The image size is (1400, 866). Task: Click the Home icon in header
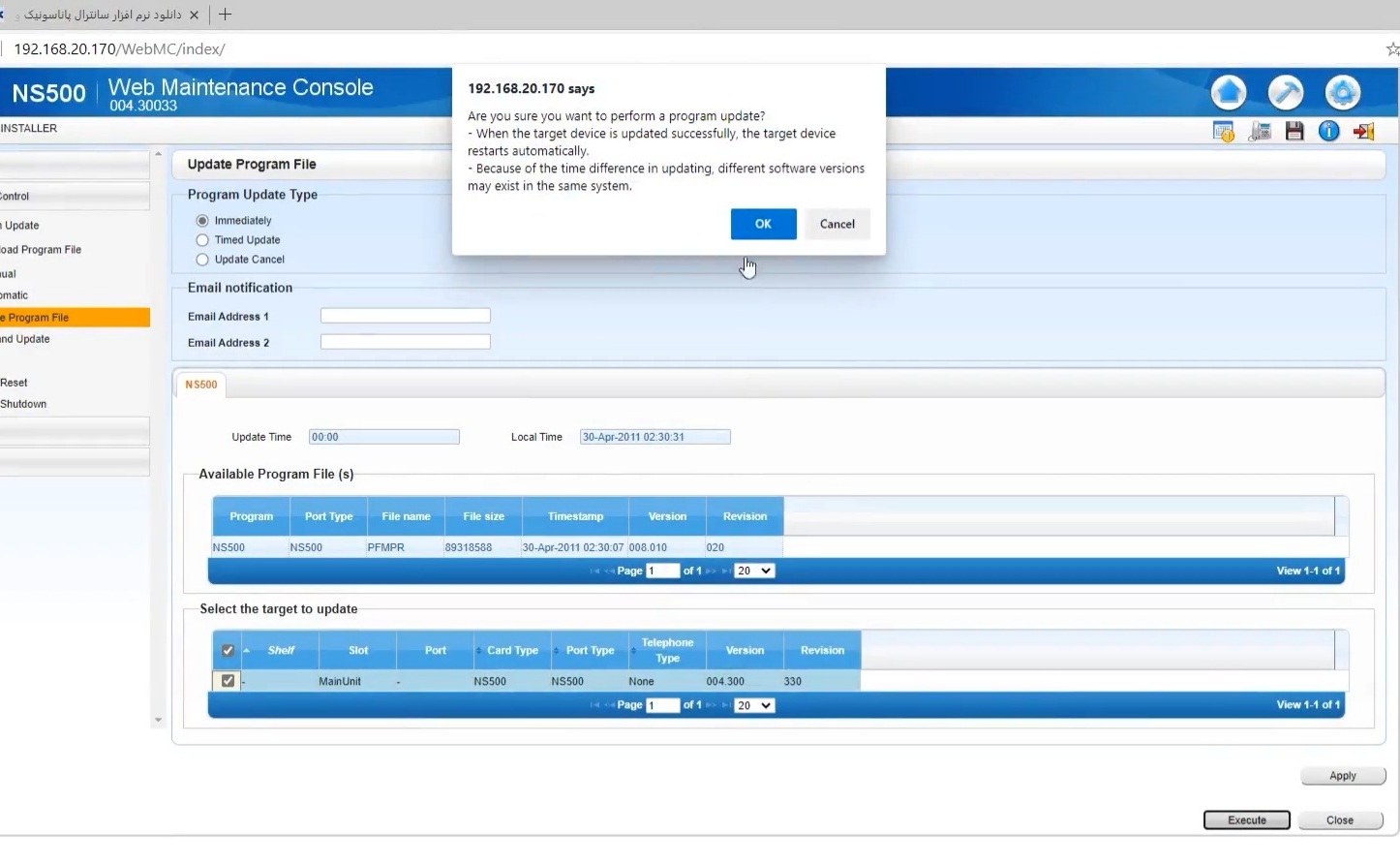(x=1229, y=92)
